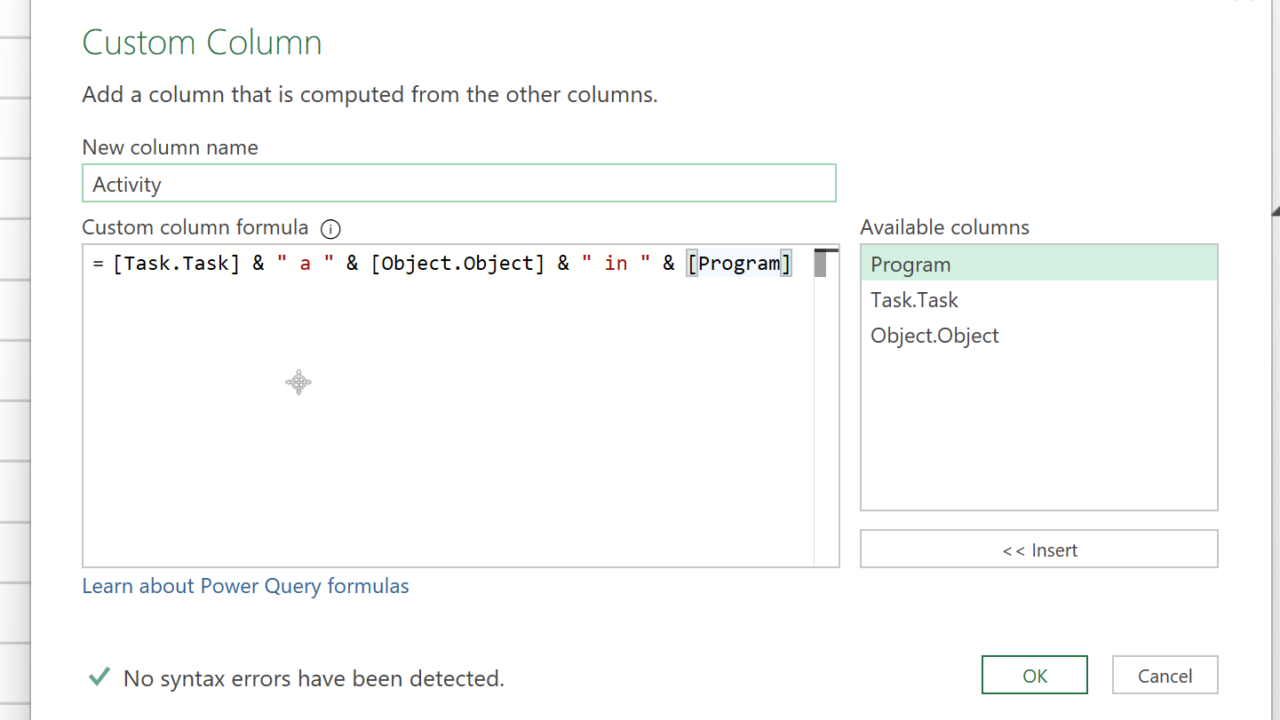Click the No syntax errors status message
Image resolution: width=1280 pixels, height=720 pixels.
click(x=313, y=678)
